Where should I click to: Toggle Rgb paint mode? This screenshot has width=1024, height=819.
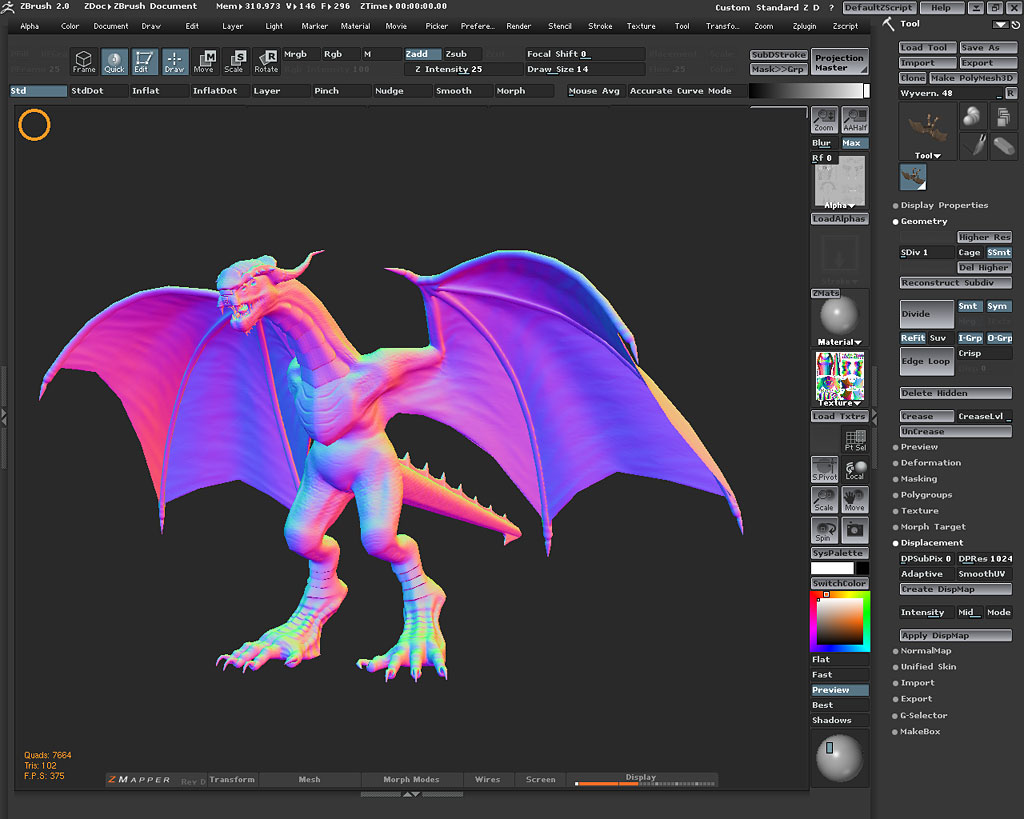coord(341,54)
